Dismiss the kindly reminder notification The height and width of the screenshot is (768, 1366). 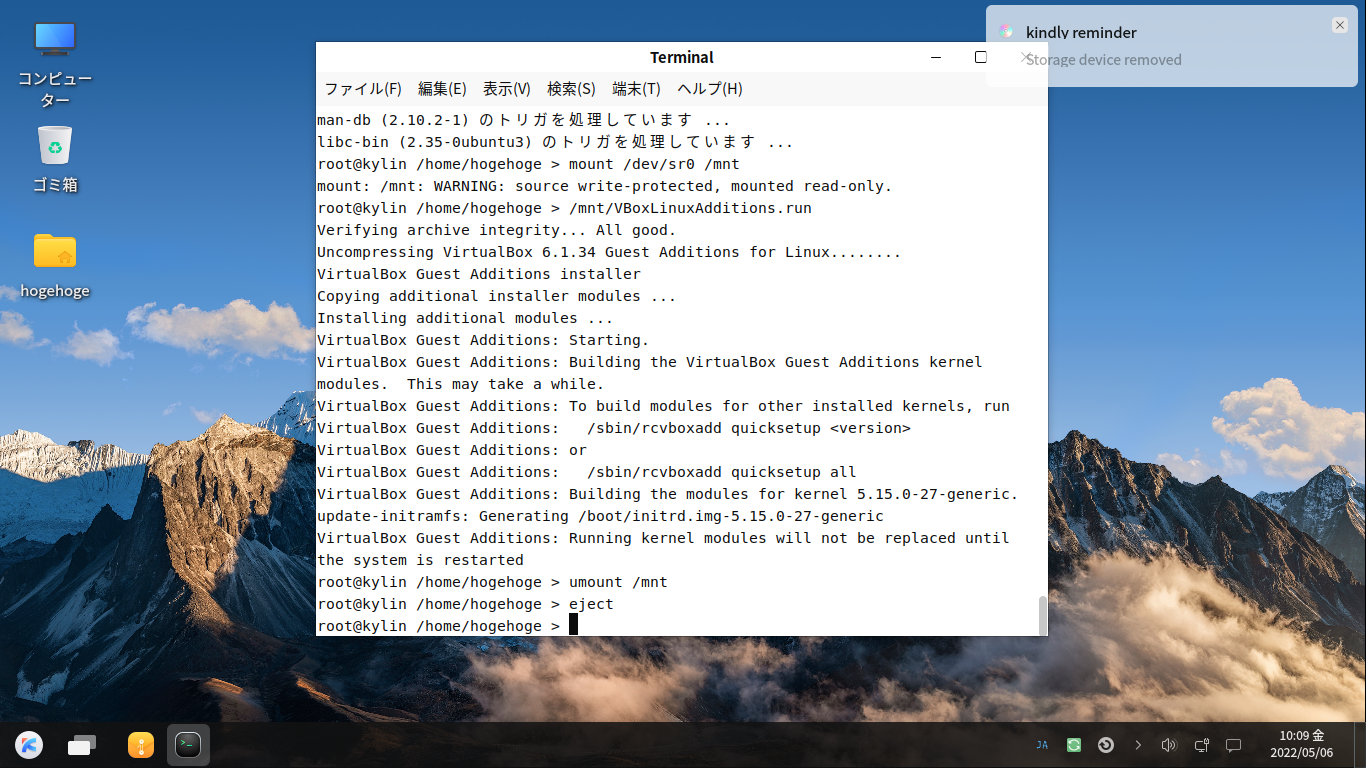point(1340,25)
